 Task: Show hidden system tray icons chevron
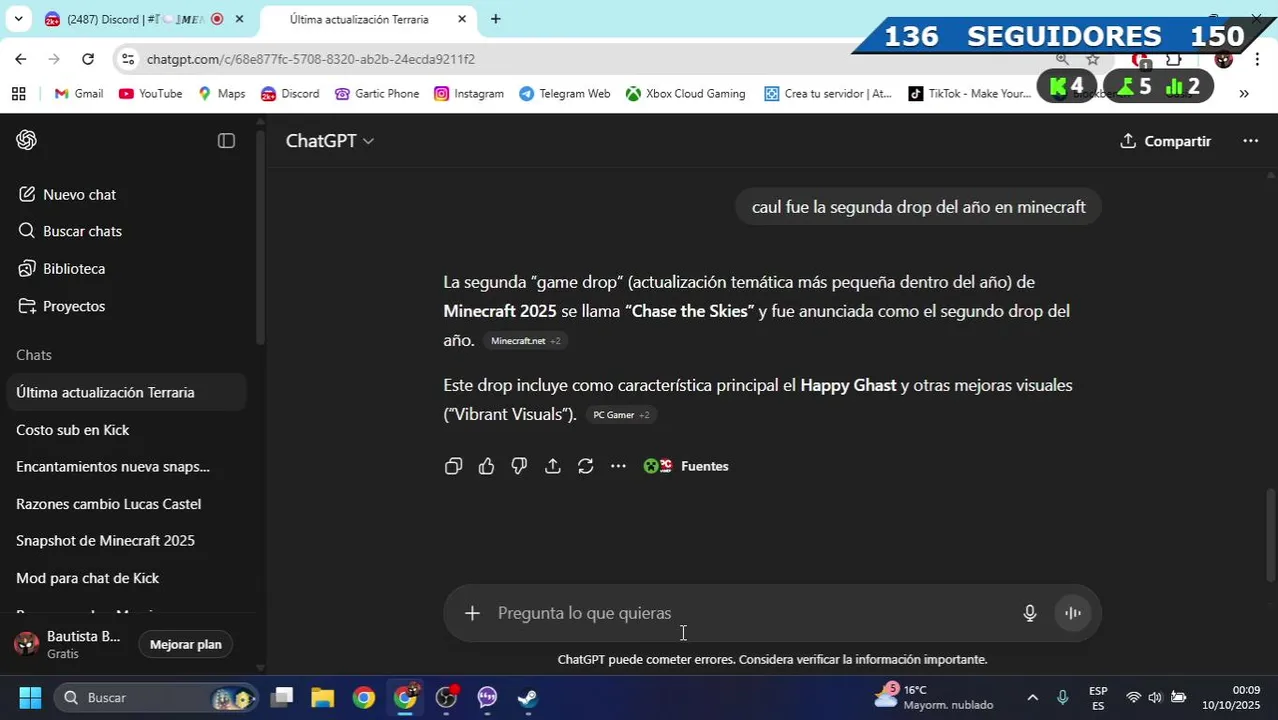1033,698
